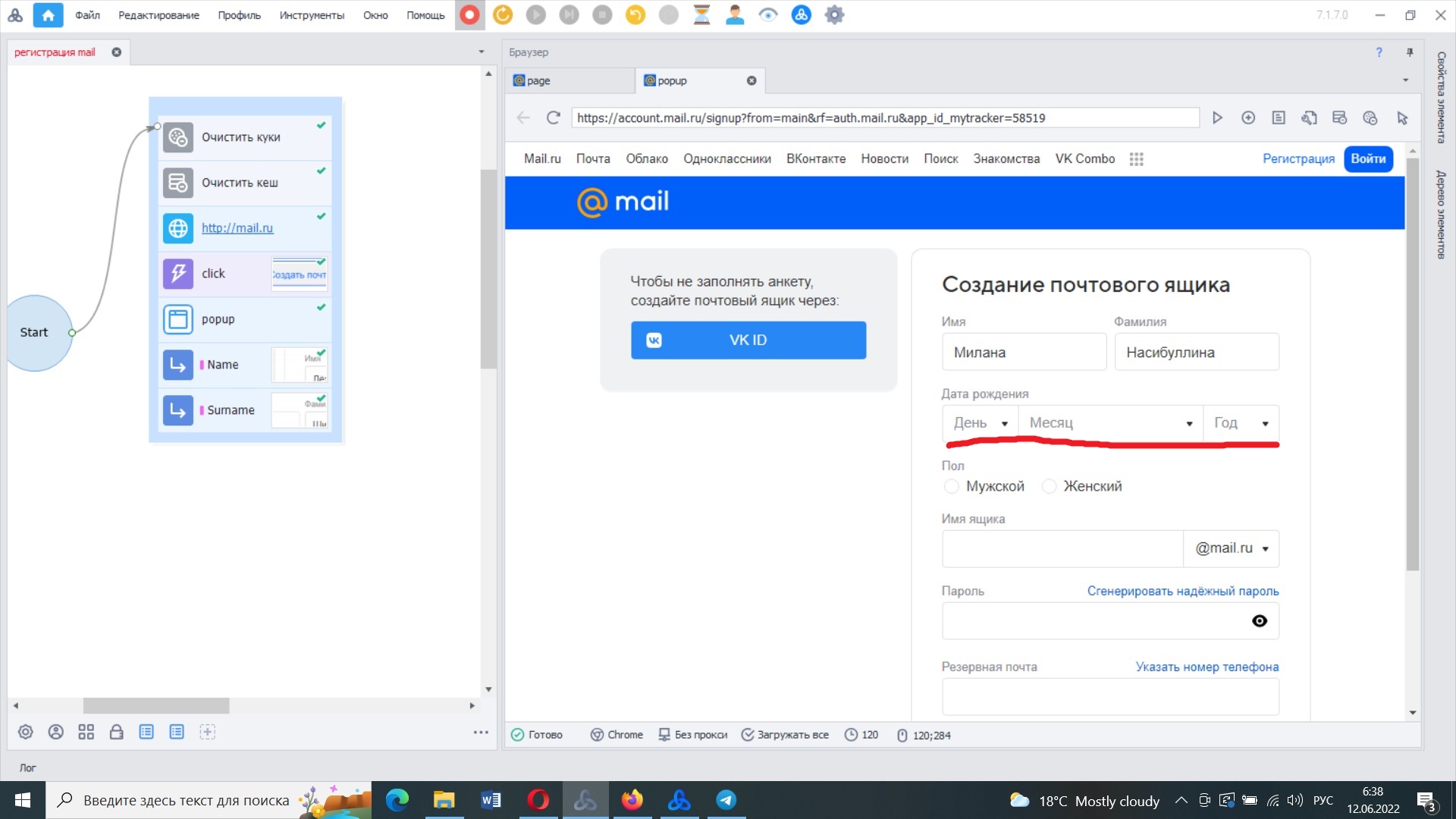
Task: Click the orange undo arrow icon
Action: coord(635,15)
